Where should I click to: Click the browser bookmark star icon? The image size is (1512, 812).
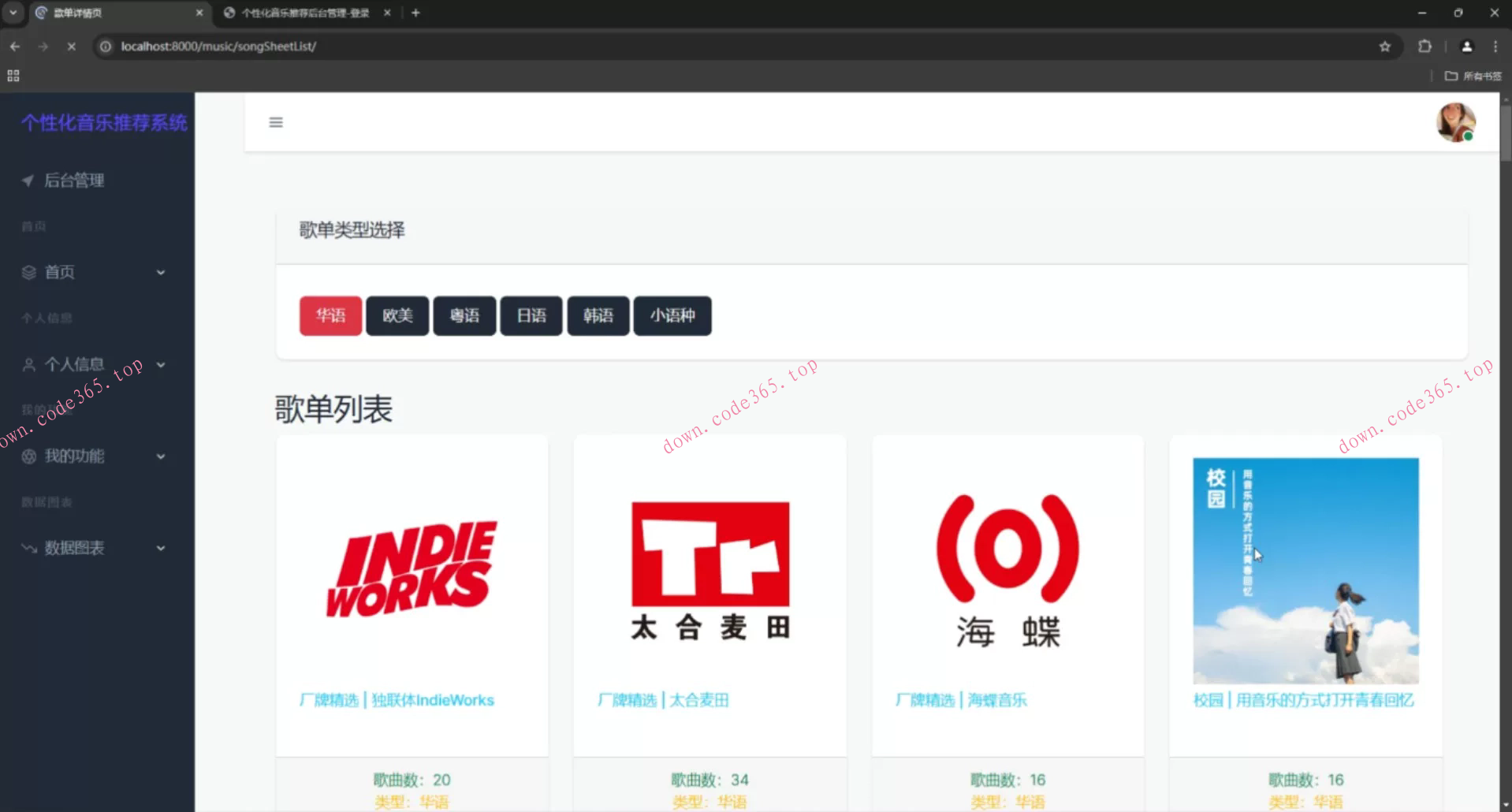click(x=1385, y=46)
